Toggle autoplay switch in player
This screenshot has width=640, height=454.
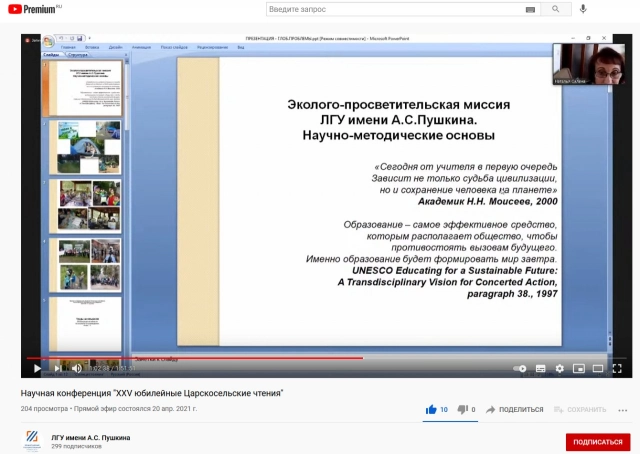520,368
